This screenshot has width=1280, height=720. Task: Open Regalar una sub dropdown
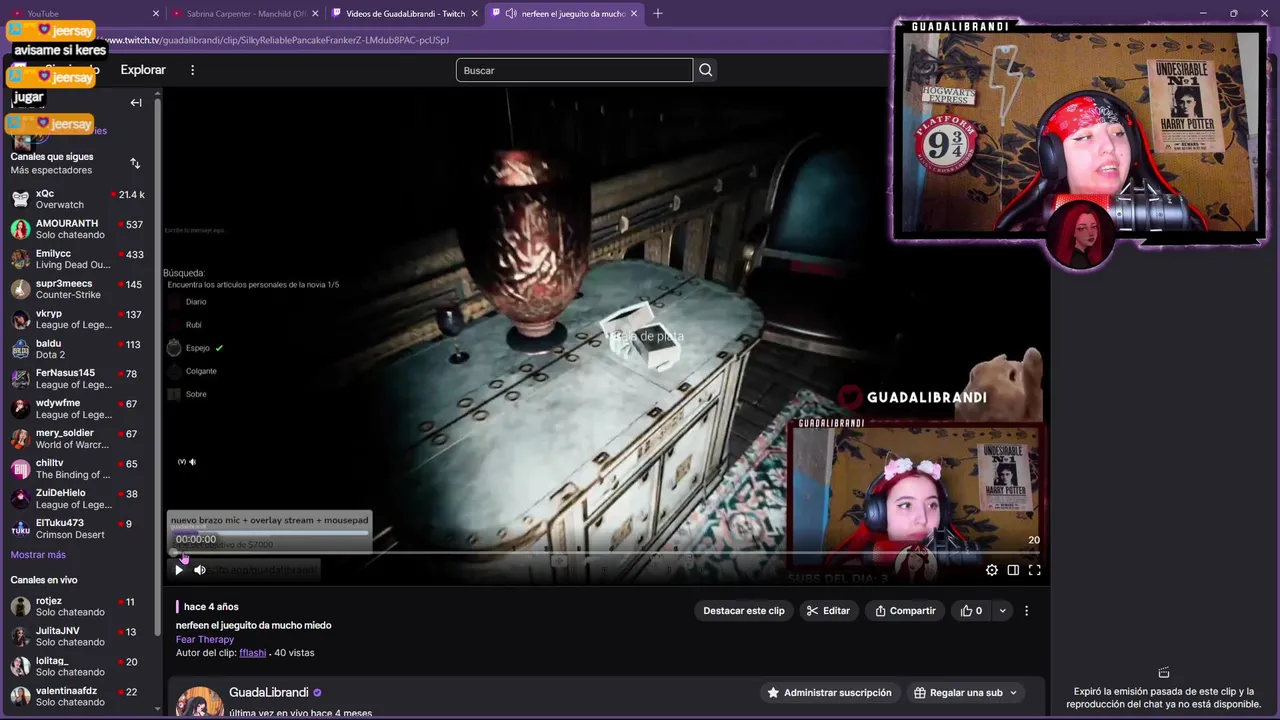(x=966, y=693)
